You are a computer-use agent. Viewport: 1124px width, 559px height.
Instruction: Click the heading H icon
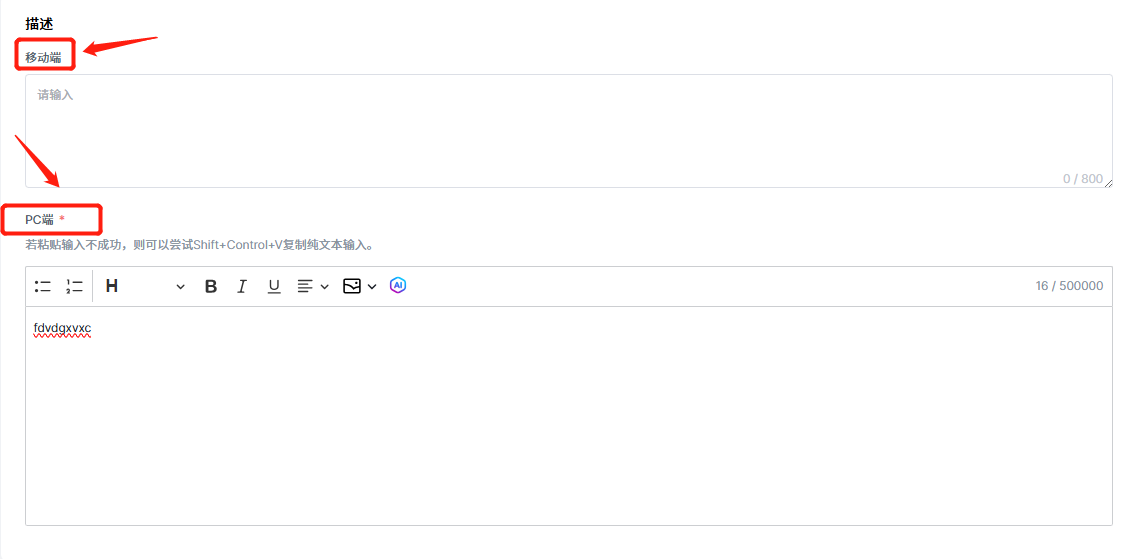(112, 286)
